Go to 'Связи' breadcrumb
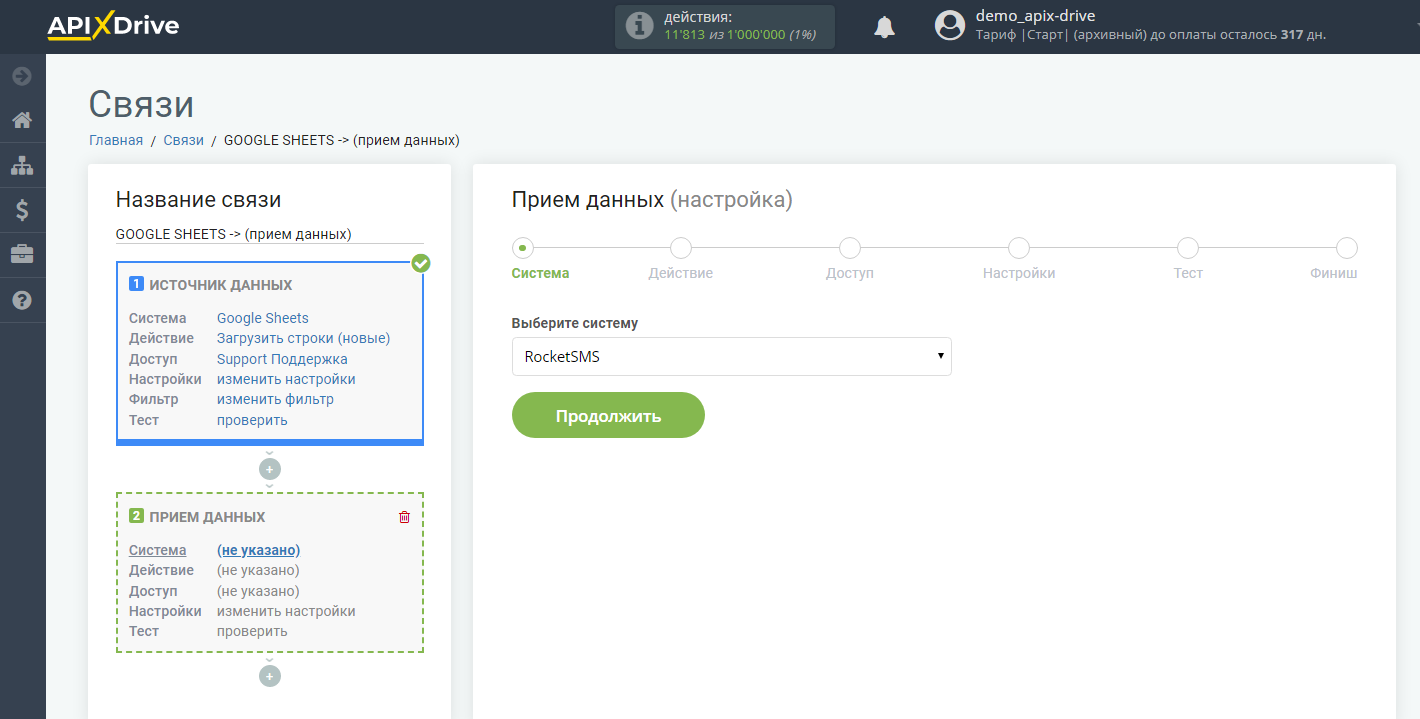 (184, 140)
